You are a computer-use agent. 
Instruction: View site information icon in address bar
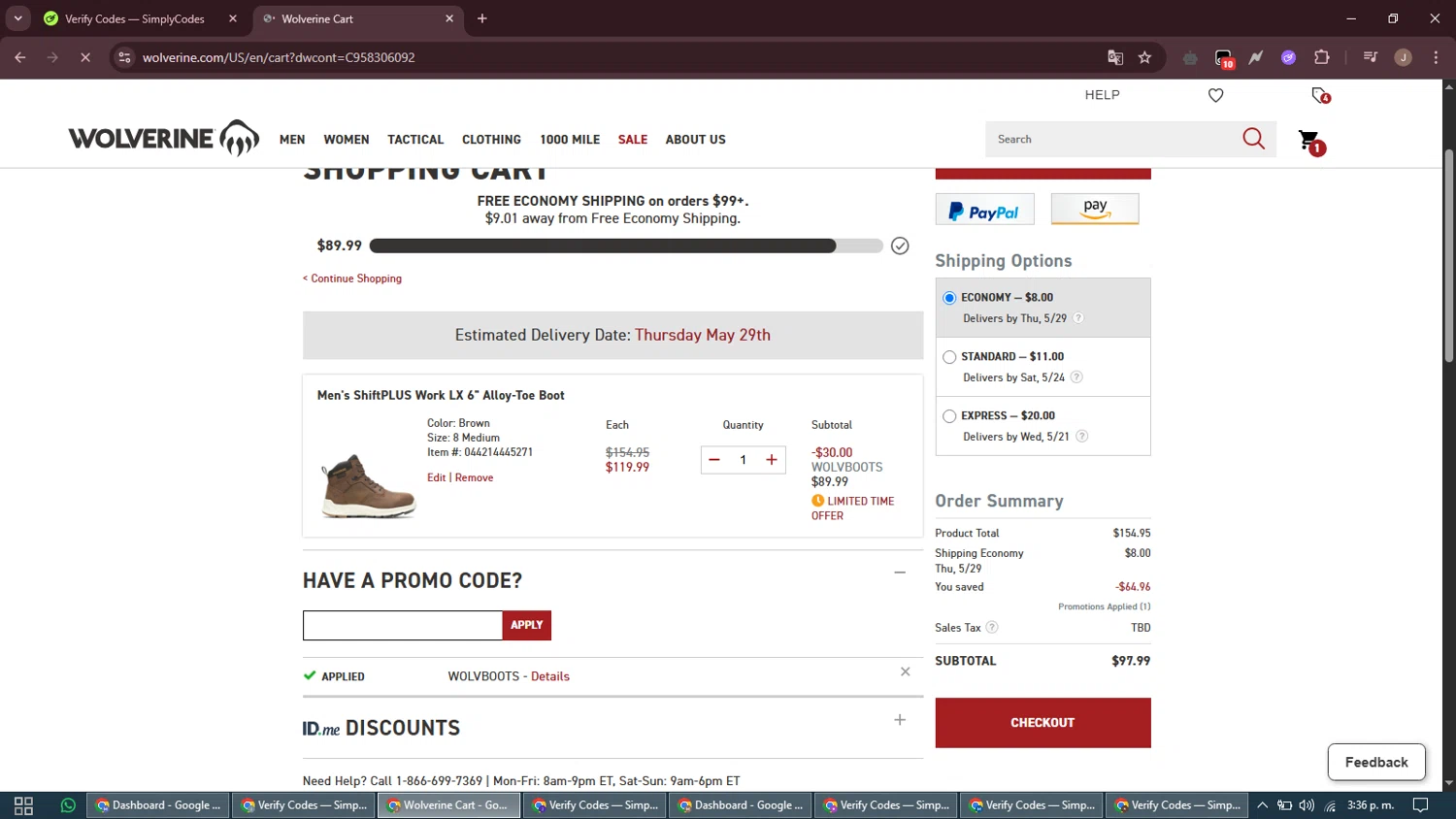[x=124, y=57]
